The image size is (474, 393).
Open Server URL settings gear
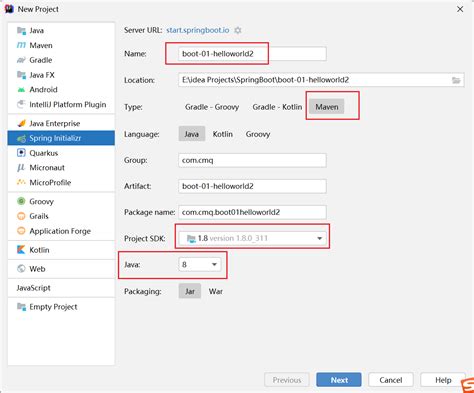[x=238, y=30]
